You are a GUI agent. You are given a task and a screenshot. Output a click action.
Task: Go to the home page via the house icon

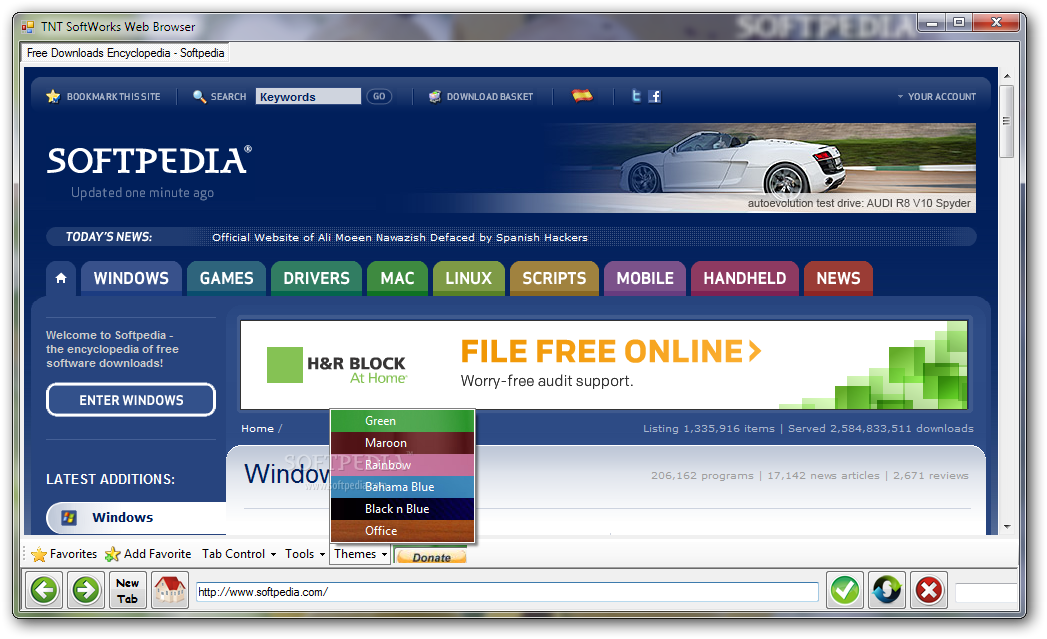pyautogui.click(x=170, y=590)
